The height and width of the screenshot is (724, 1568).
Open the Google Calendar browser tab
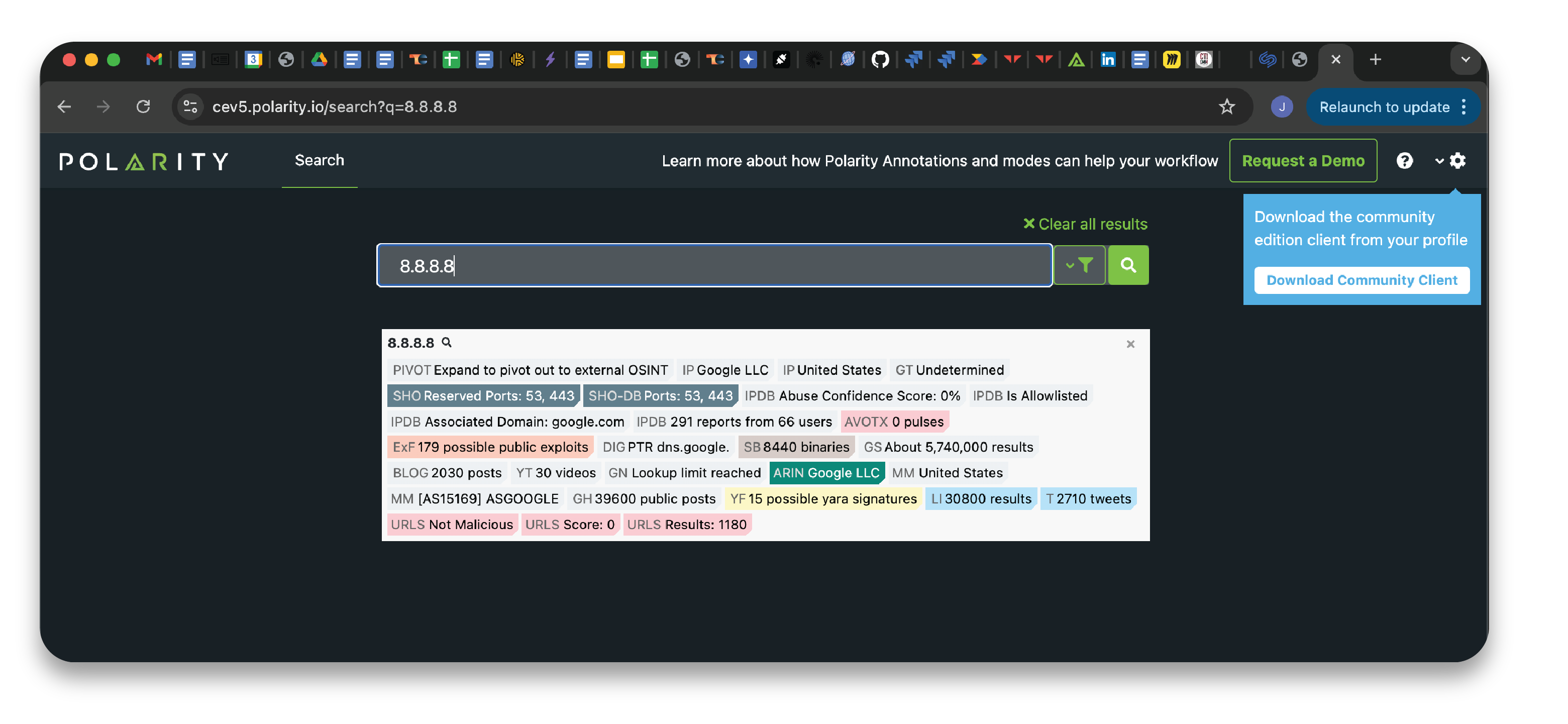[253, 59]
